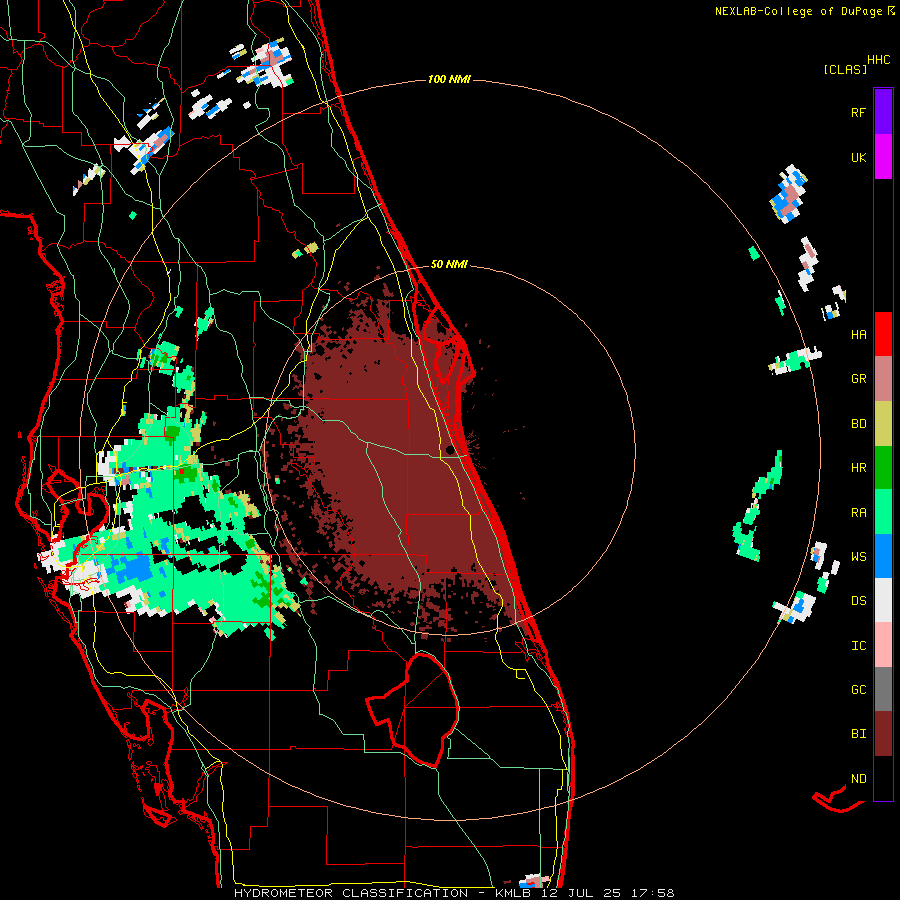Click the HHC product label
Screen dimensions: 900x900
point(878,59)
